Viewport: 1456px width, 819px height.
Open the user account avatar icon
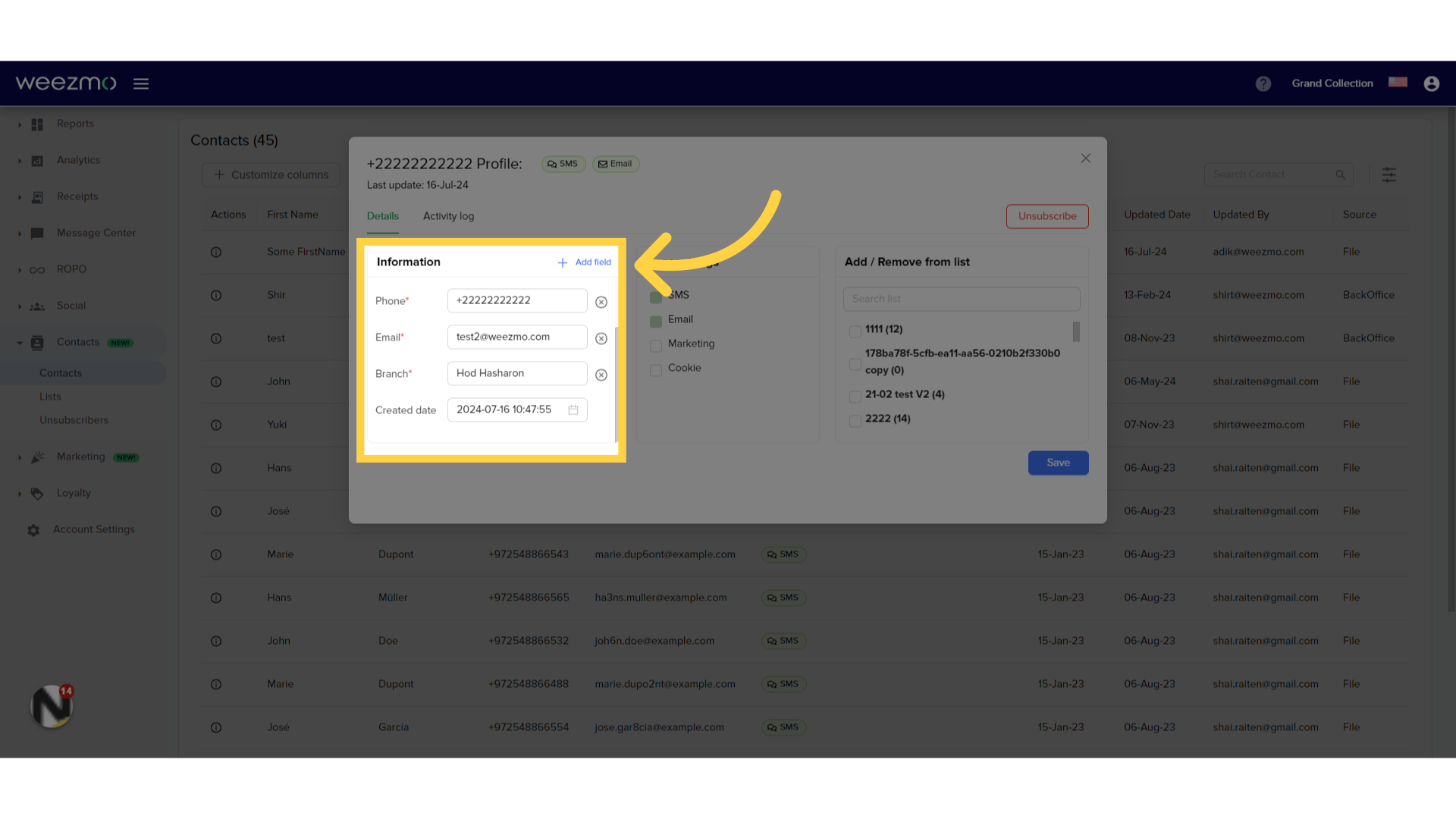coord(1431,83)
